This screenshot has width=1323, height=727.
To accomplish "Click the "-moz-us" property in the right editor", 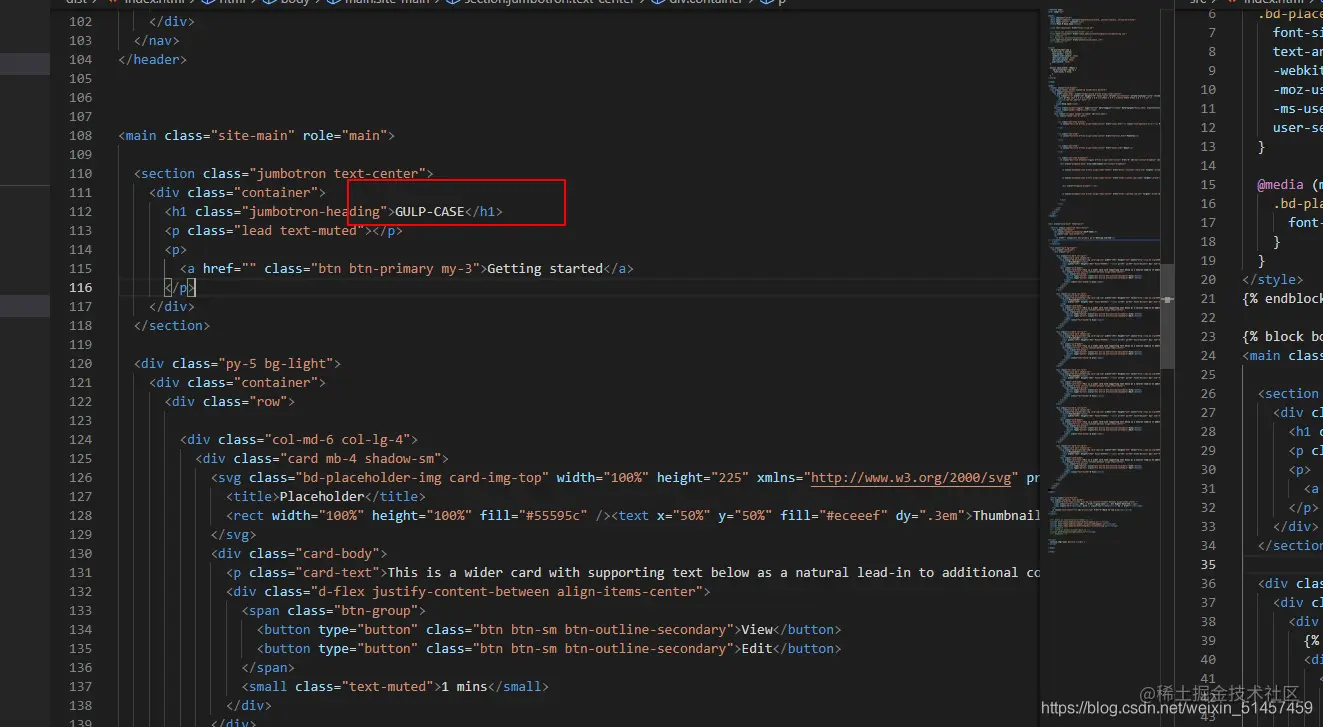I will (1298, 90).
